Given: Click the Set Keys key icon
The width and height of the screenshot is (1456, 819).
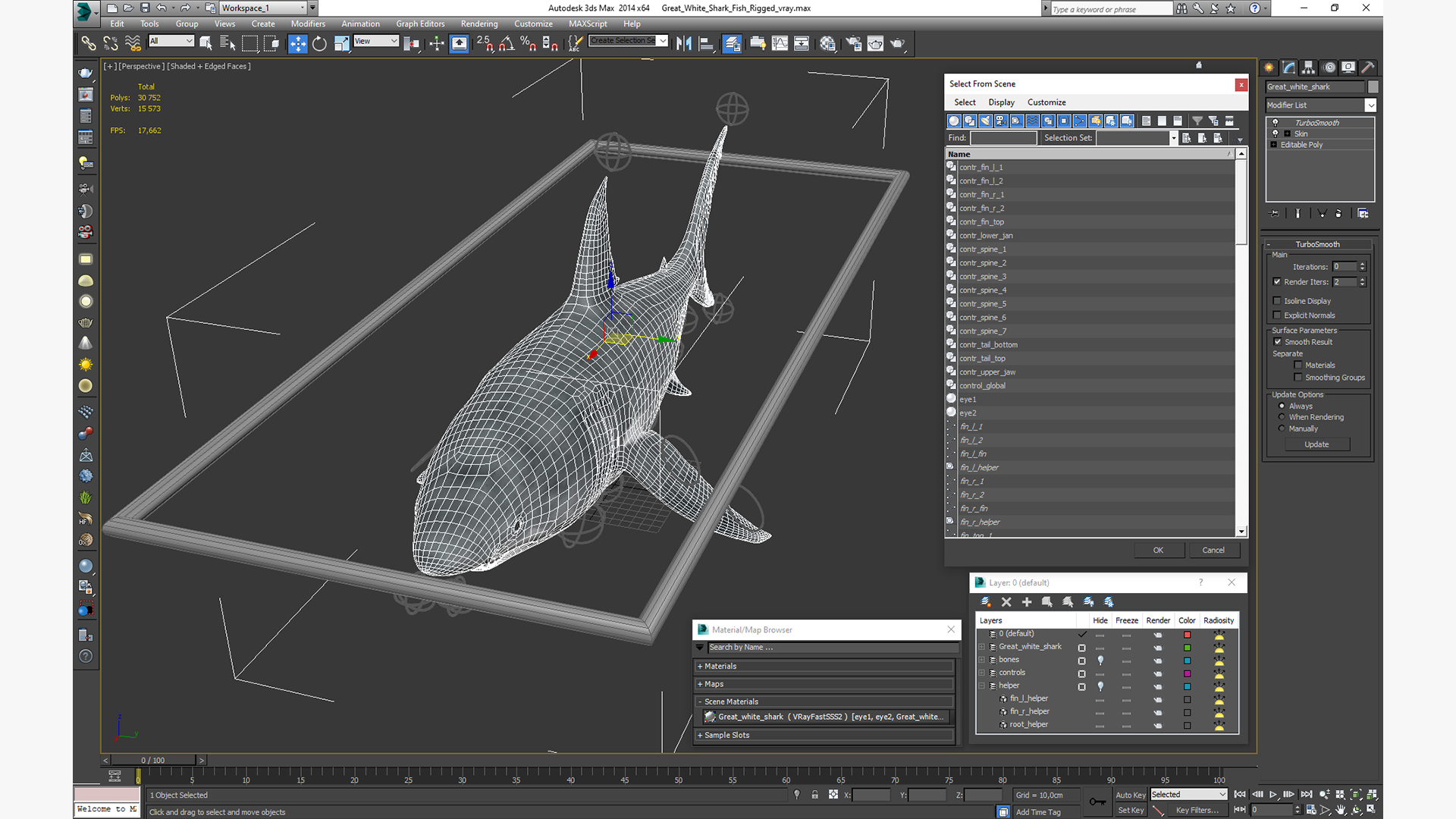Looking at the screenshot, I should click(x=1097, y=802).
